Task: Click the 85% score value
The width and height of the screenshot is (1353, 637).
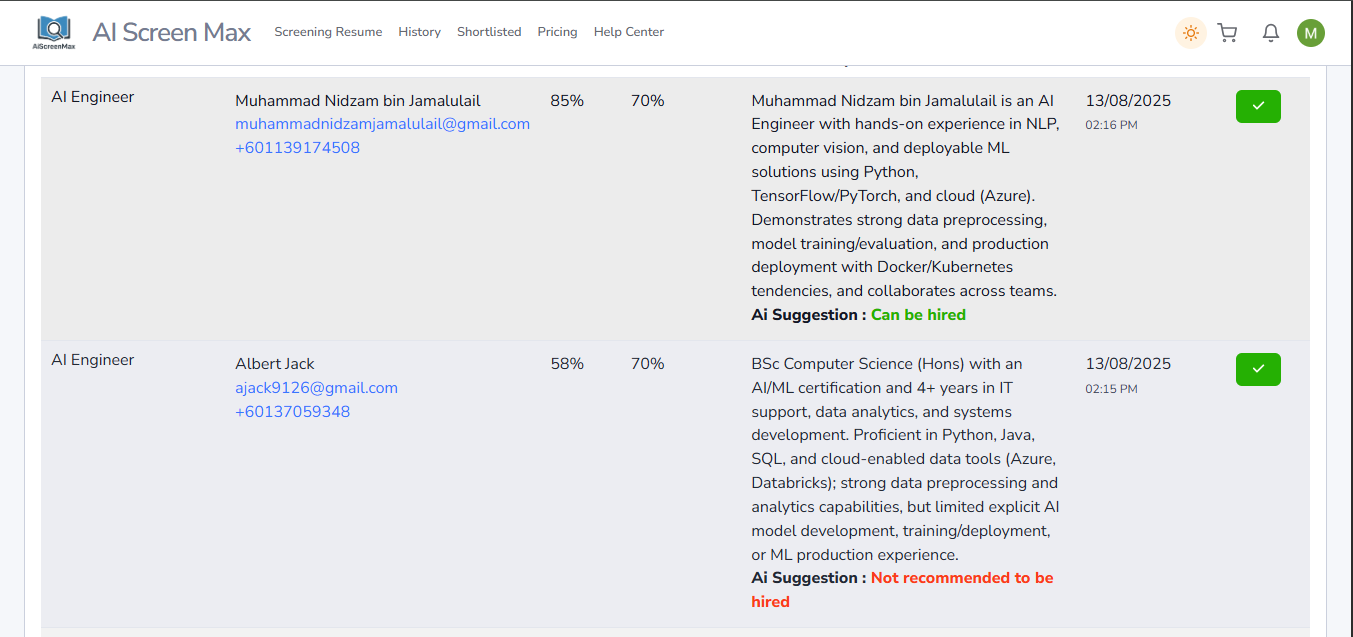Action: [567, 101]
